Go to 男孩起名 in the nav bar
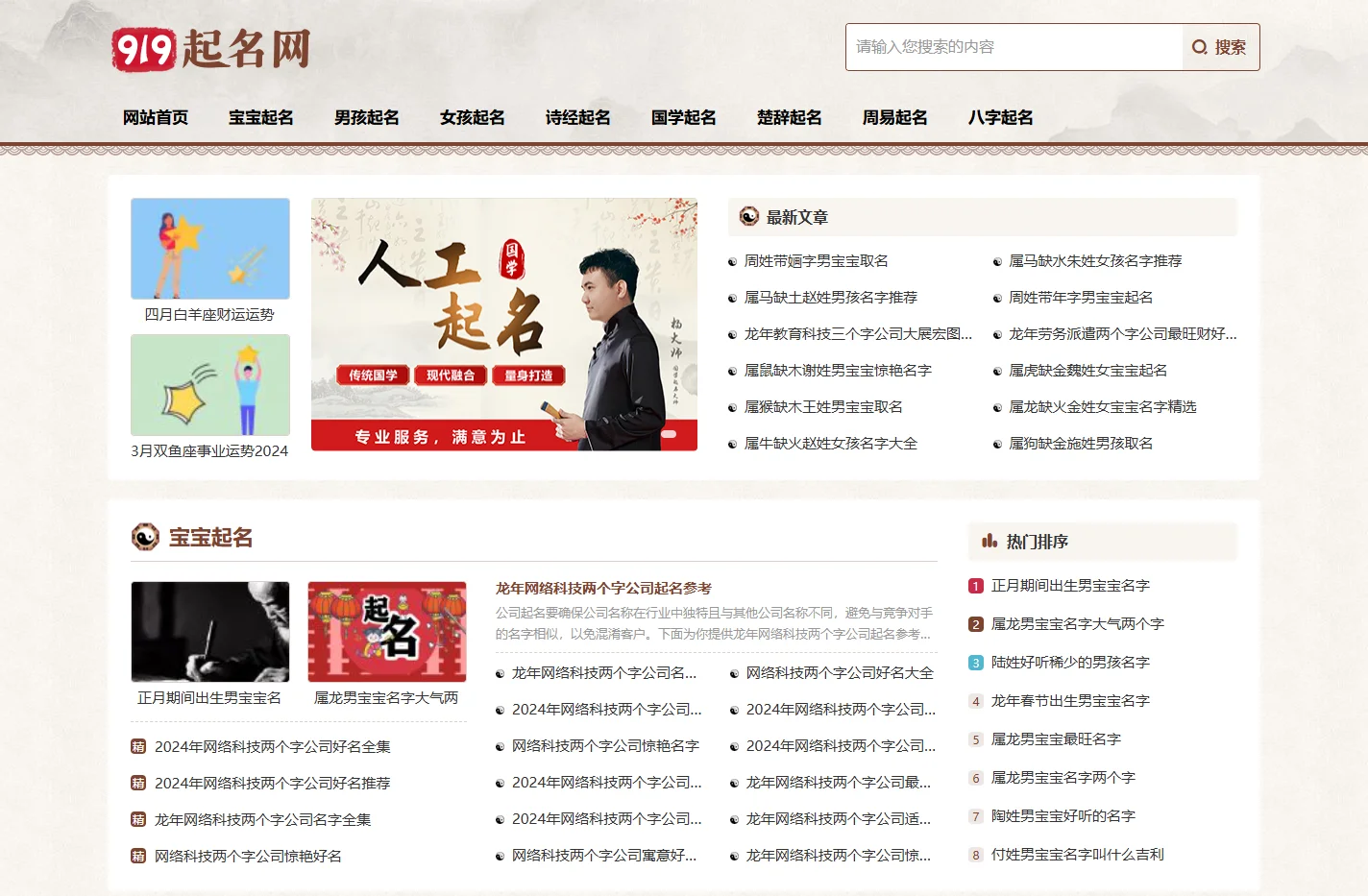The height and width of the screenshot is (896, 1368). [x=367, y=117]
